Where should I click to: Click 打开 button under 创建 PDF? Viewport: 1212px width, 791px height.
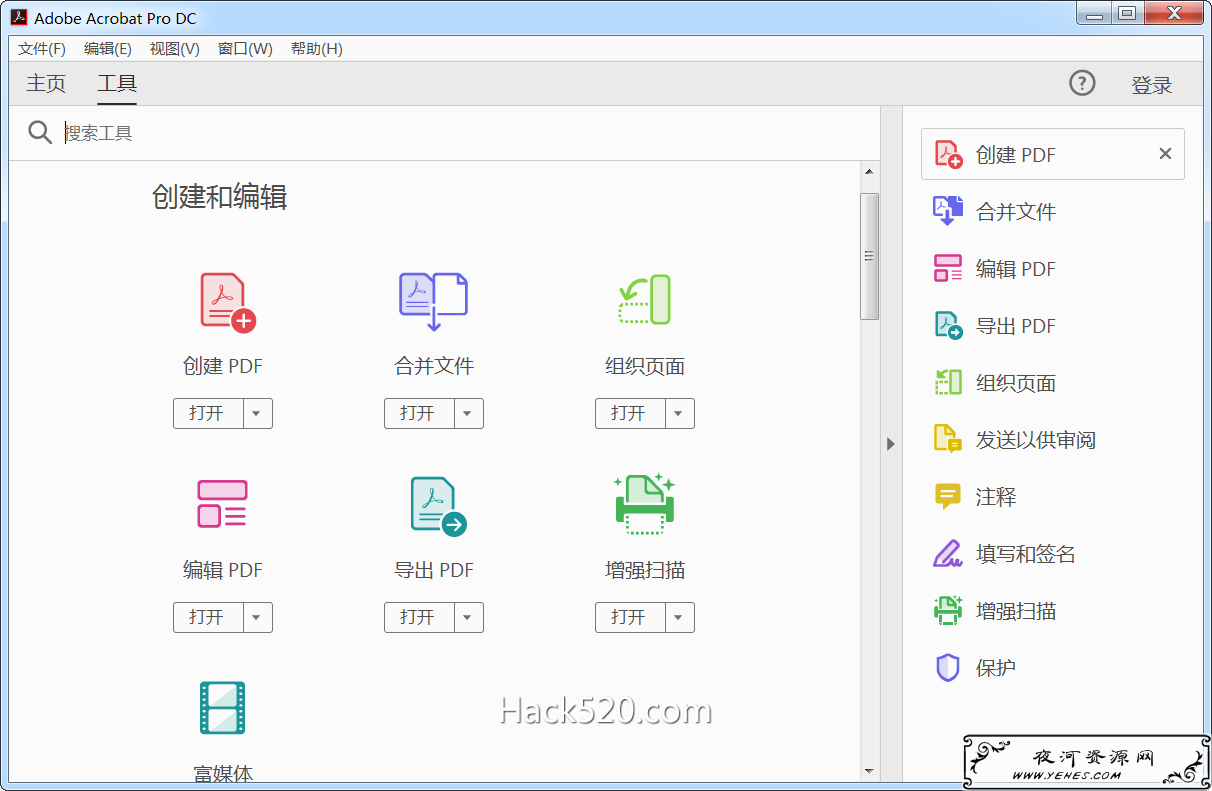pyautogui.click(x=208, y=413)
